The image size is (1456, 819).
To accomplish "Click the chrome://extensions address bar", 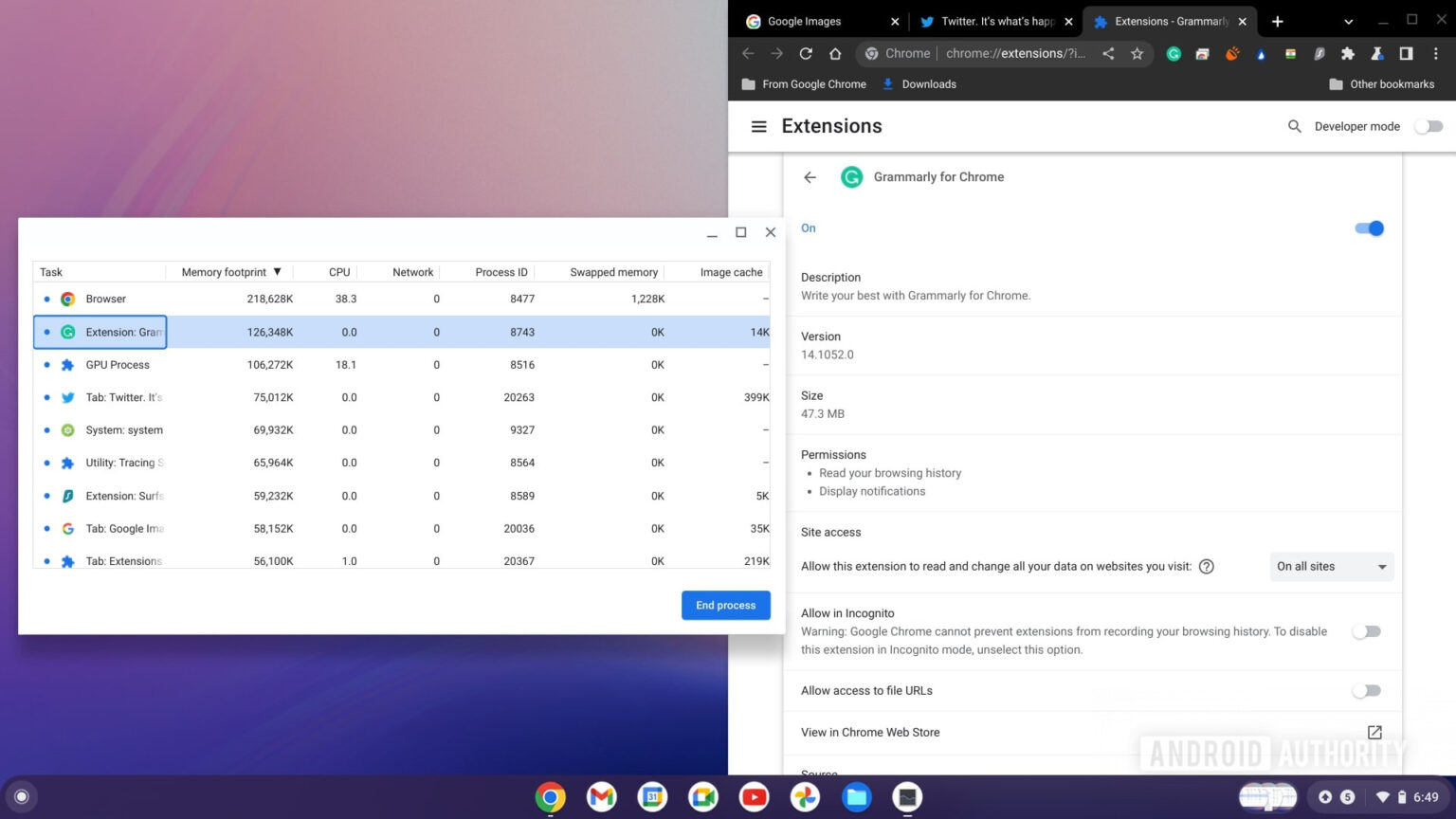I will click(x=1014, y=54).
